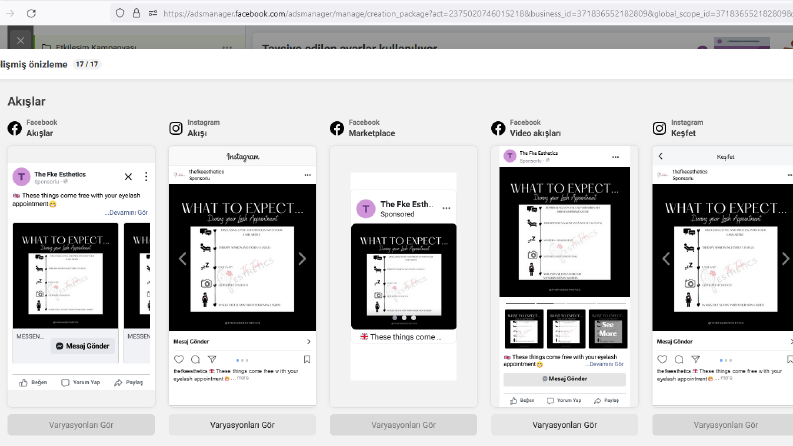This screenshot has height=446, width=793.
Task: Click Paylaş in Facebook feed preview
Action: (128, 383)
